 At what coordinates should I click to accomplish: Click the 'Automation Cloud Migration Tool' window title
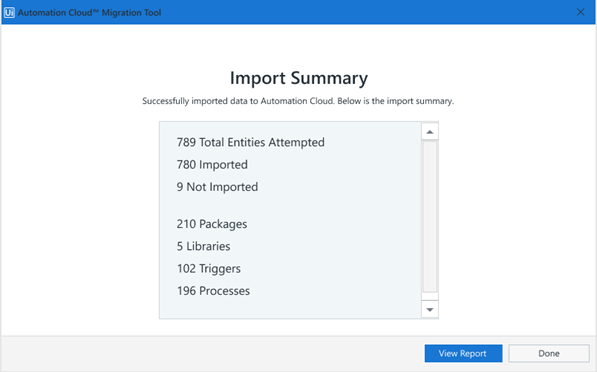click(x=89, y=13)
